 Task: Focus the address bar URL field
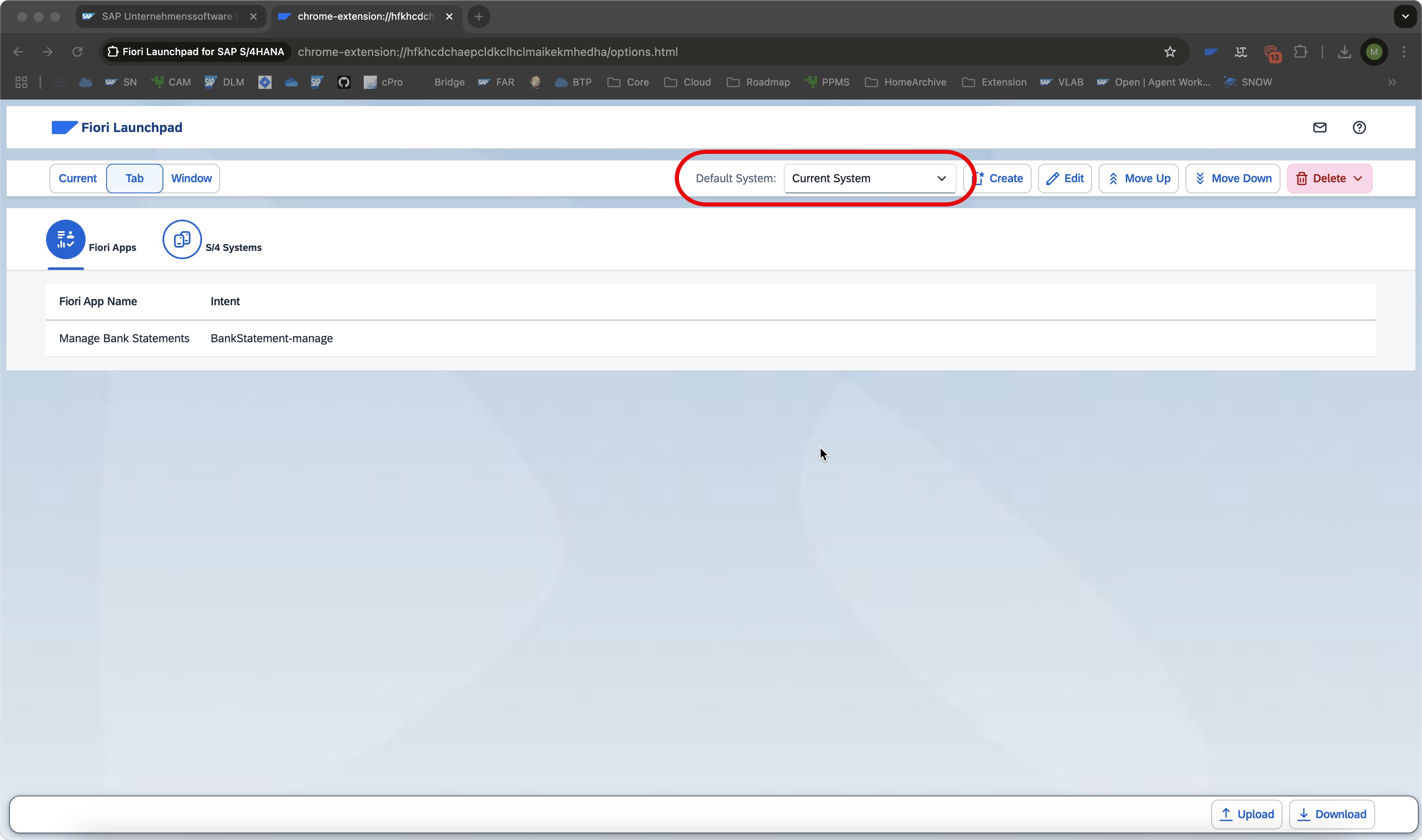[x=645, y=52]
